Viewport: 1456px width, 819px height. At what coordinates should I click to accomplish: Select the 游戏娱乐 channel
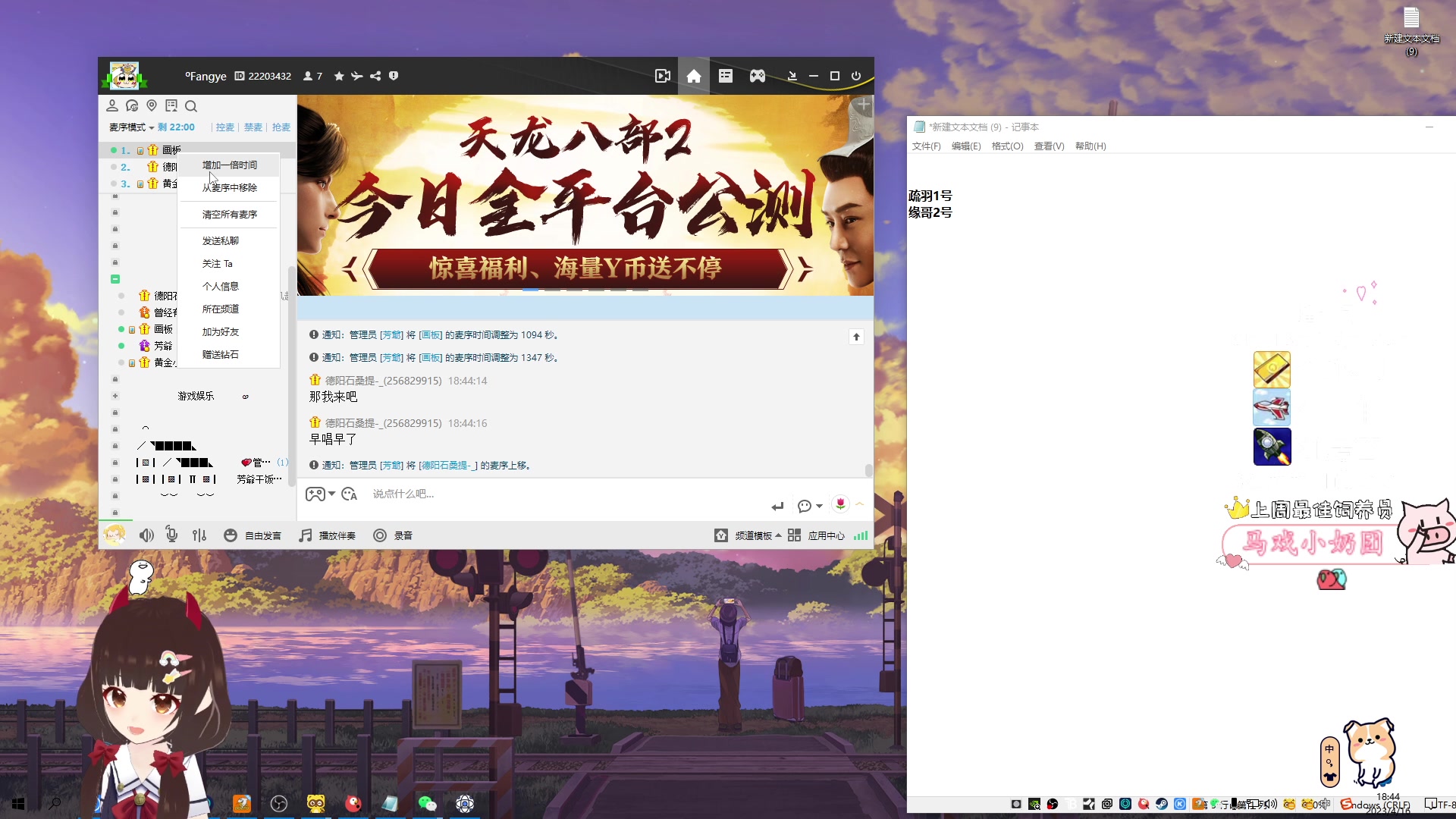coord(196,396)
